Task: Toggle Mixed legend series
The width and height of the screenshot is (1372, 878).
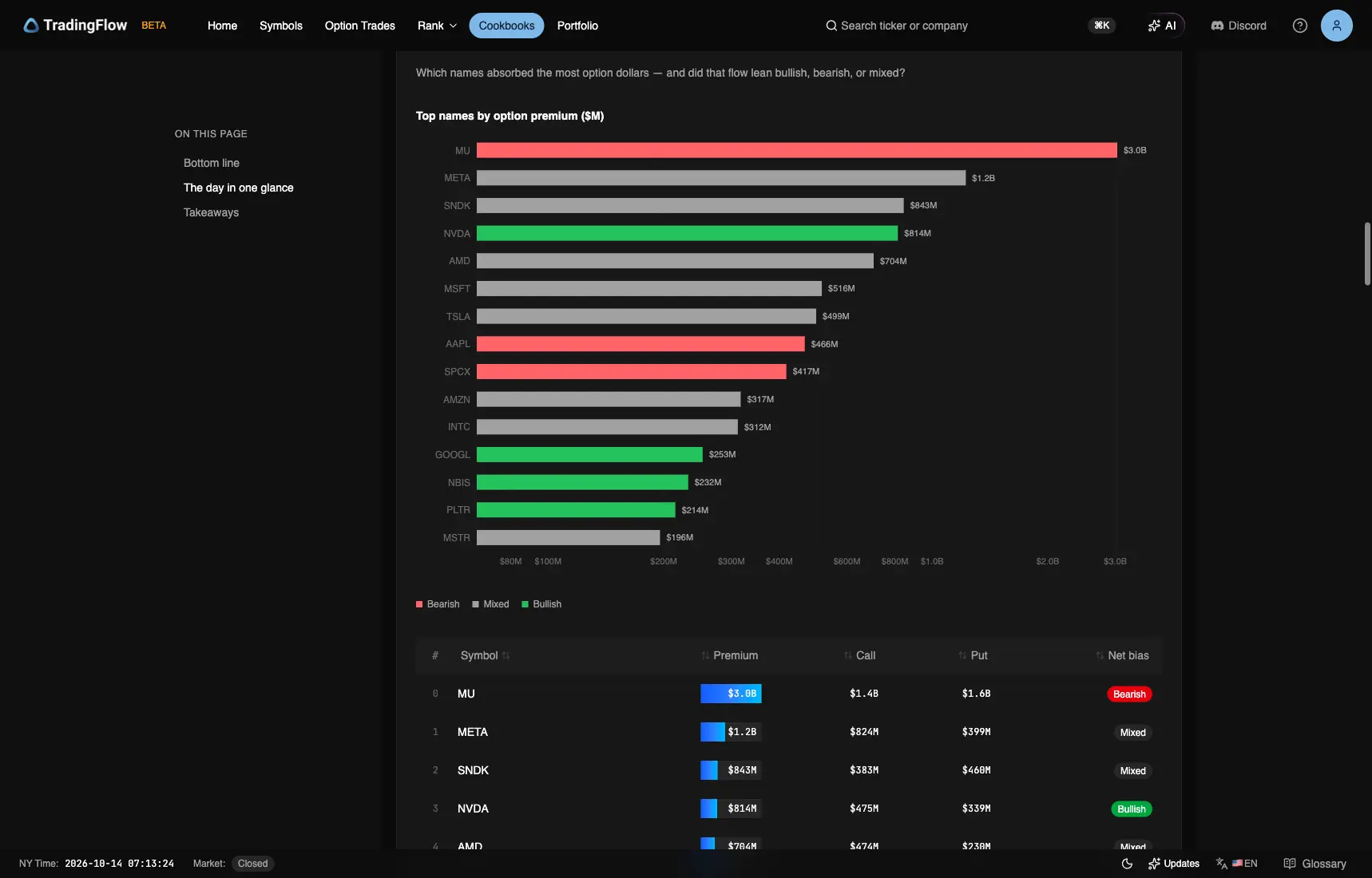Action: point(490,604)
